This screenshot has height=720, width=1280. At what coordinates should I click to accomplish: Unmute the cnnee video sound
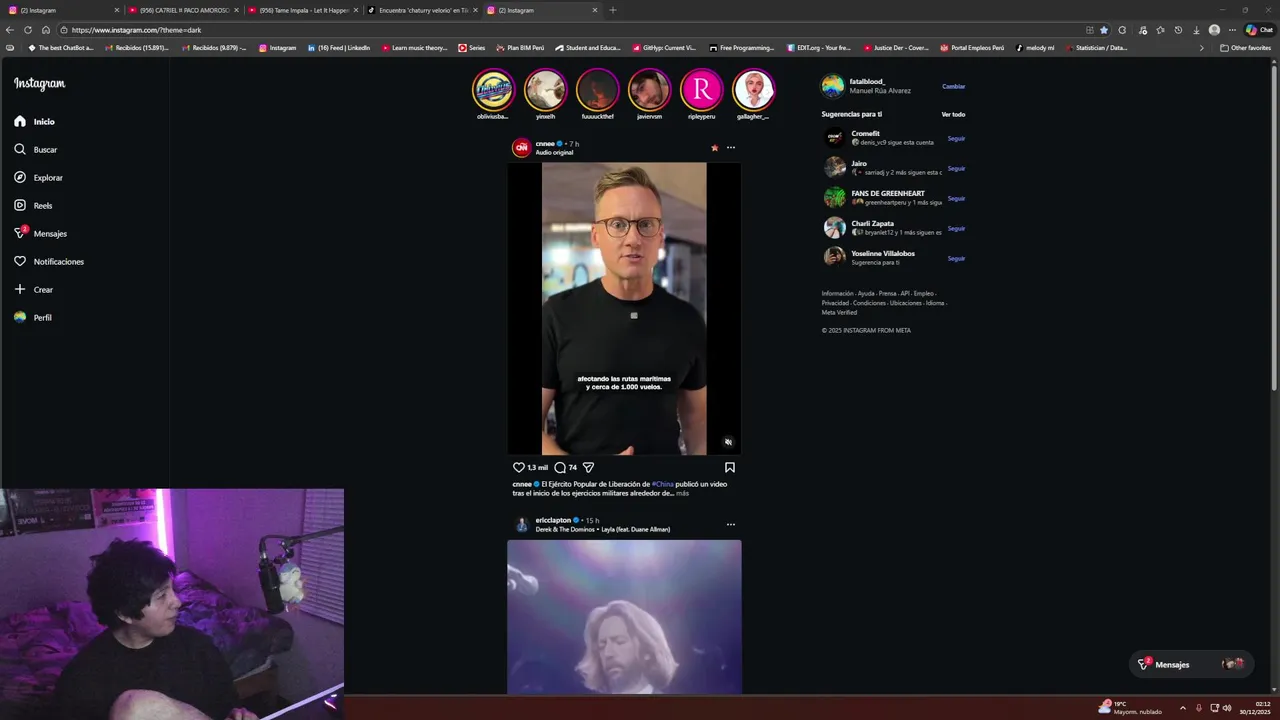(728, 442)
